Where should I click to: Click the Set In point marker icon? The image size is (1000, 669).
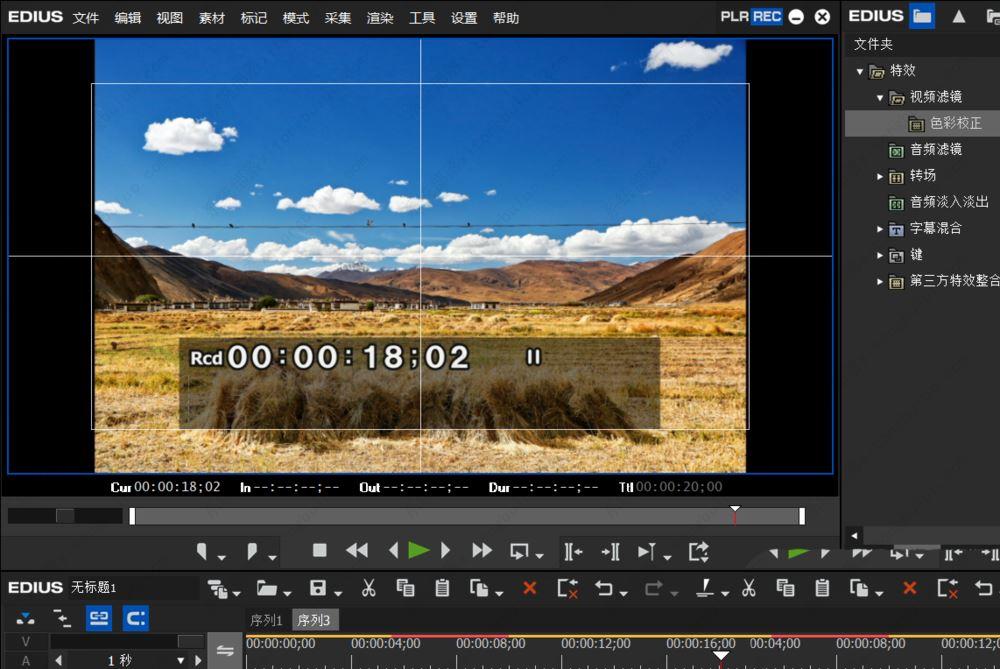point(202,551)
